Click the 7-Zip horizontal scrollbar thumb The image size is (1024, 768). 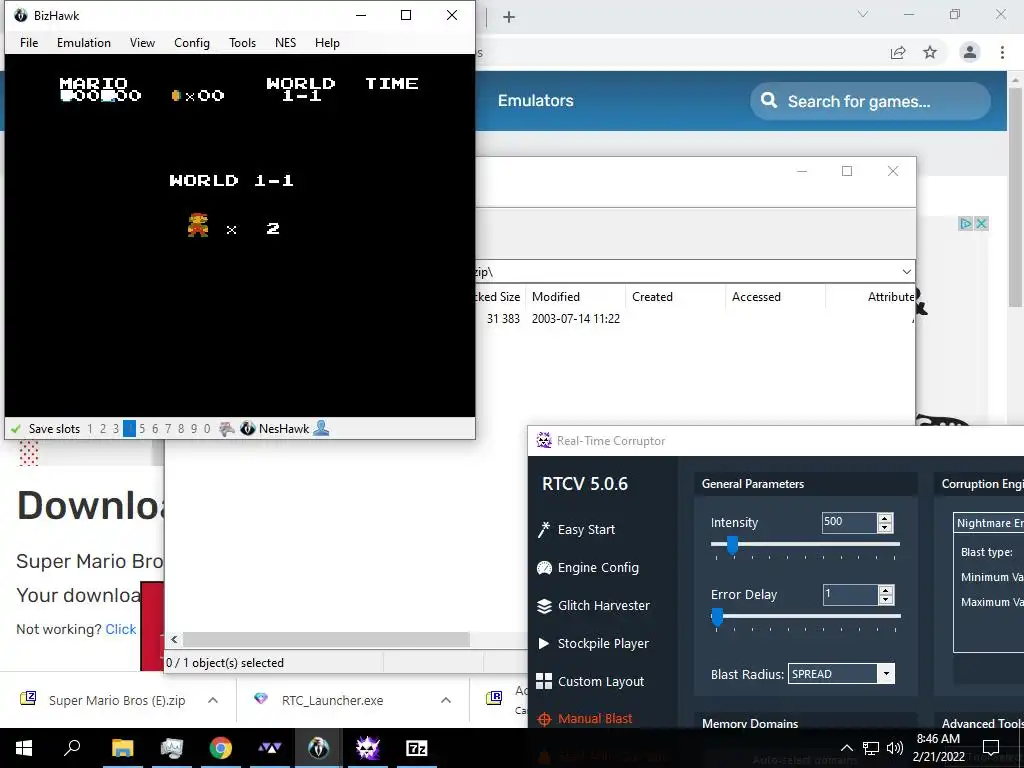[326, 639]
